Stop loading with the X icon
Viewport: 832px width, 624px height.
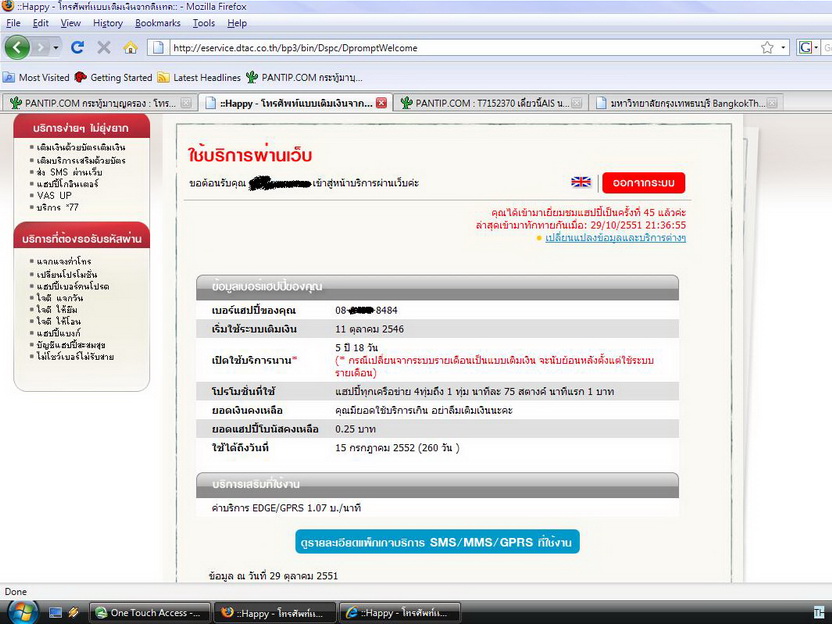[x=104, y=48]
